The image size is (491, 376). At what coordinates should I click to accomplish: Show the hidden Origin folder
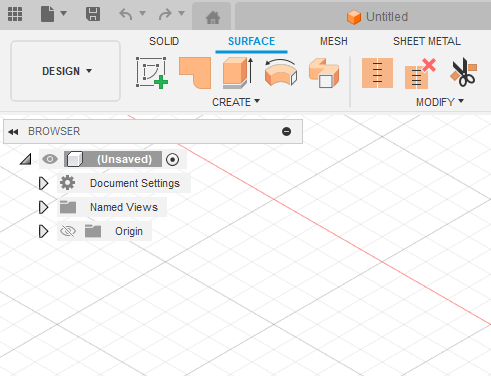click(x=68, y=231)
